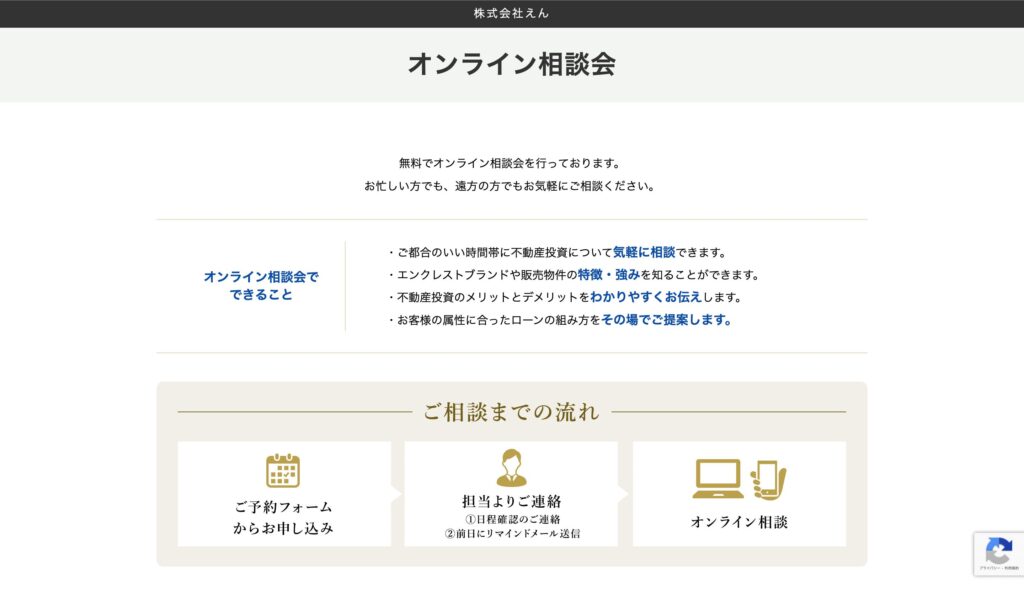Click the laptop icon in the third step

718,479
